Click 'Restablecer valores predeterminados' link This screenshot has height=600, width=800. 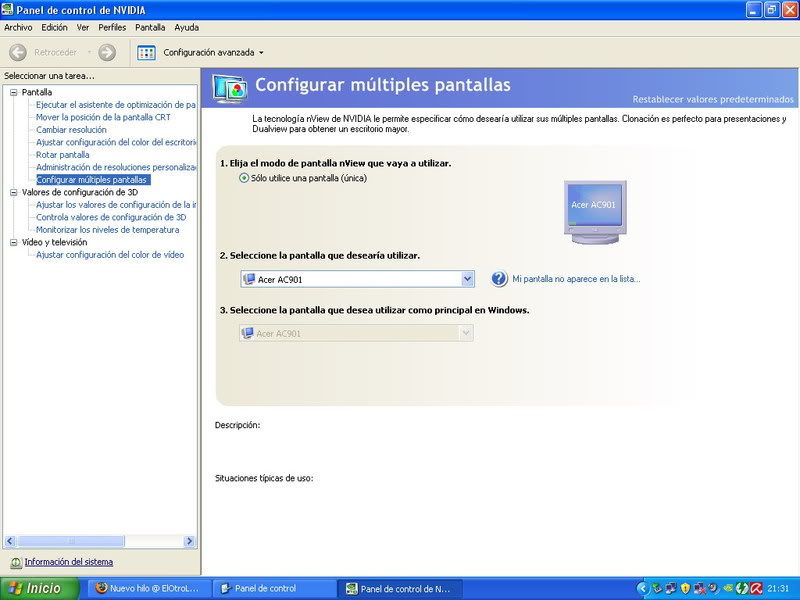point(713,99)
